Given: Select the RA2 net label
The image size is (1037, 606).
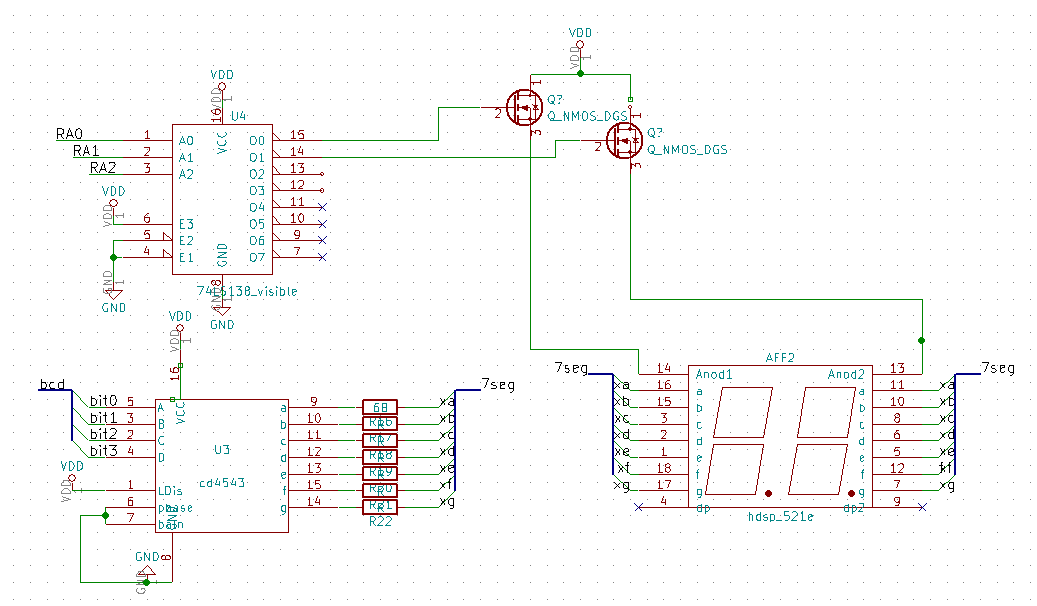Looking at the screenshot, I should tap(103, 168).
